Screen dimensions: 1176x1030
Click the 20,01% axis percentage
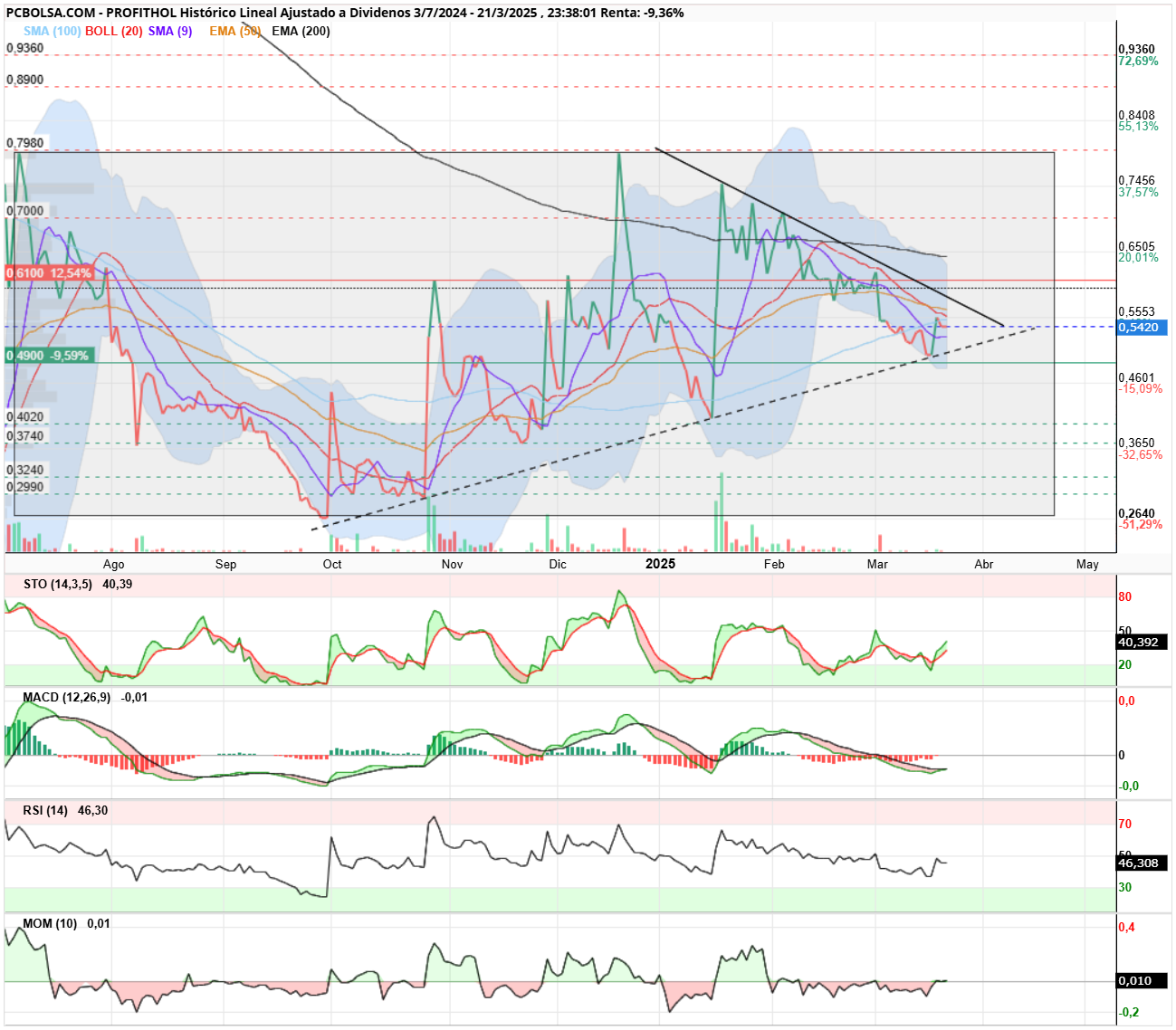click(x=1138, y=258)
